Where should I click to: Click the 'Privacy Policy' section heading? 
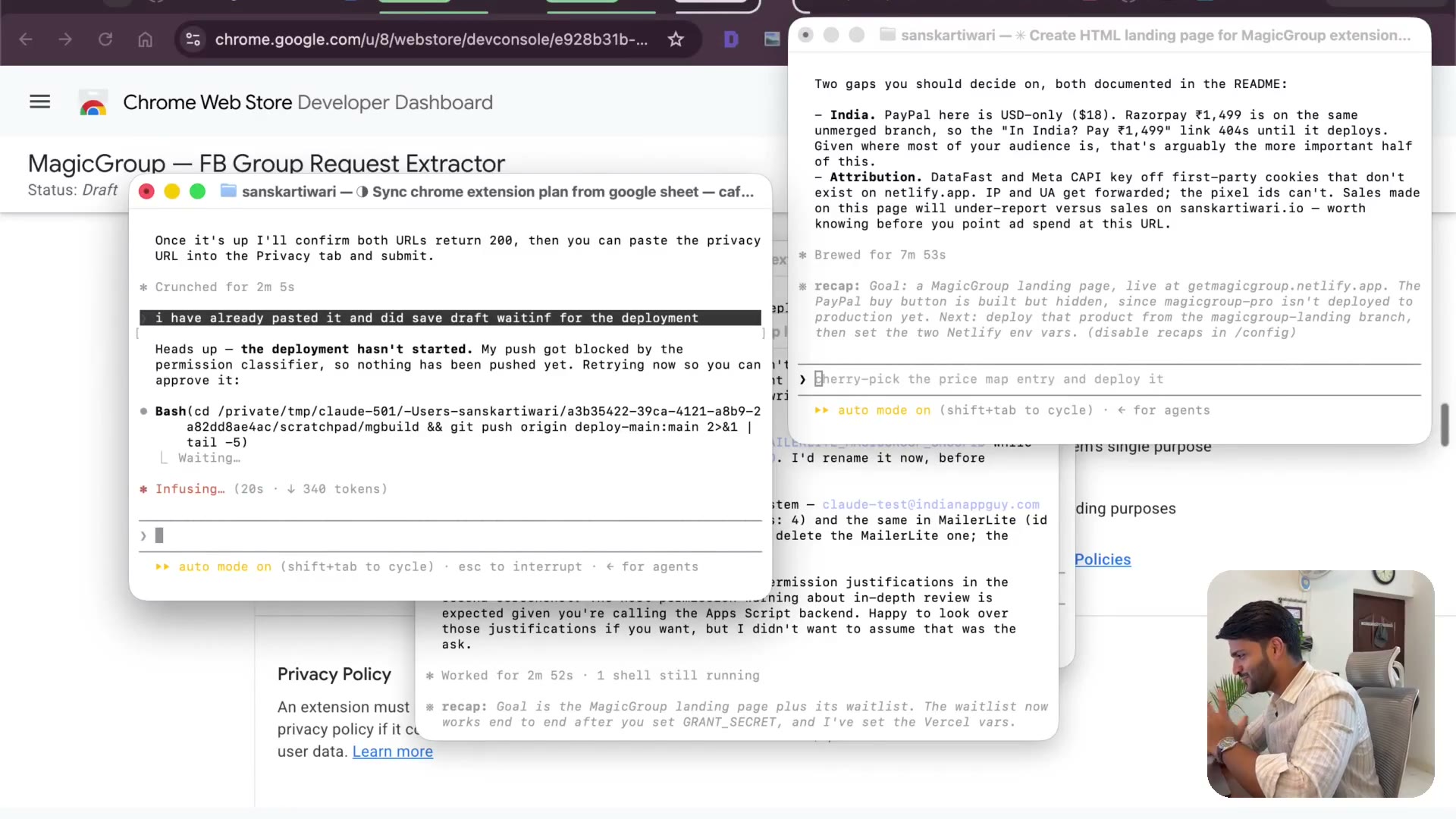click(x=334, y=674)
